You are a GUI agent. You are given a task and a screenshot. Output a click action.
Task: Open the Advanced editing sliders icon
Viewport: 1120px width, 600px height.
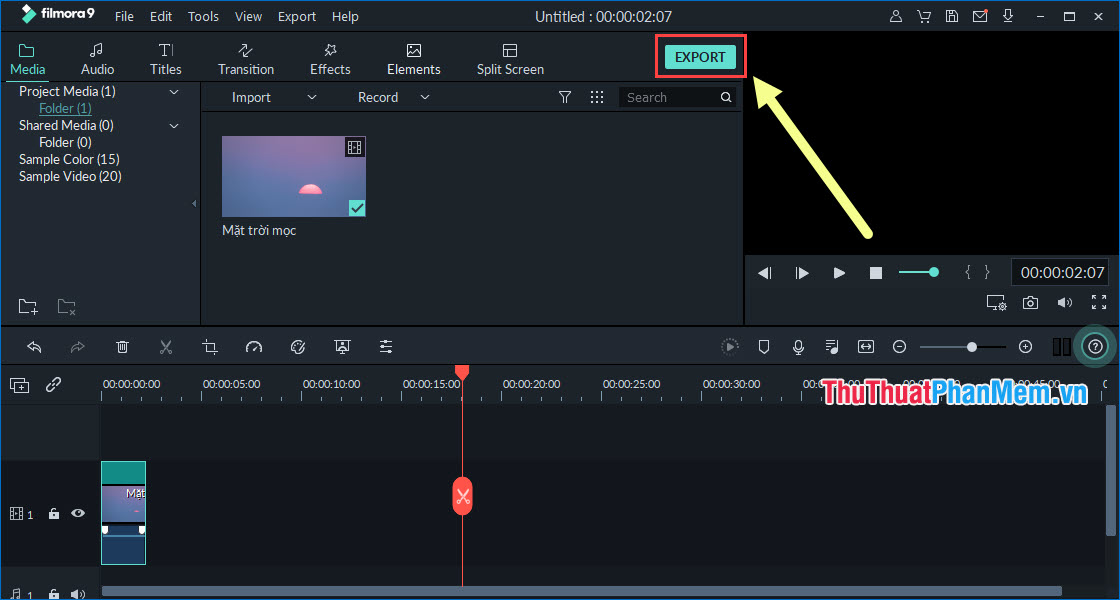tap(386, 346)
